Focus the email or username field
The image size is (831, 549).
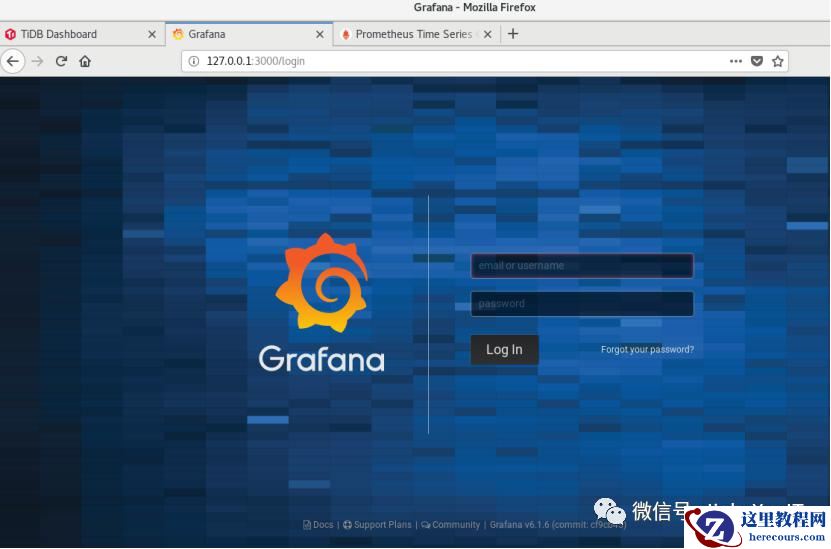point(582,265)
